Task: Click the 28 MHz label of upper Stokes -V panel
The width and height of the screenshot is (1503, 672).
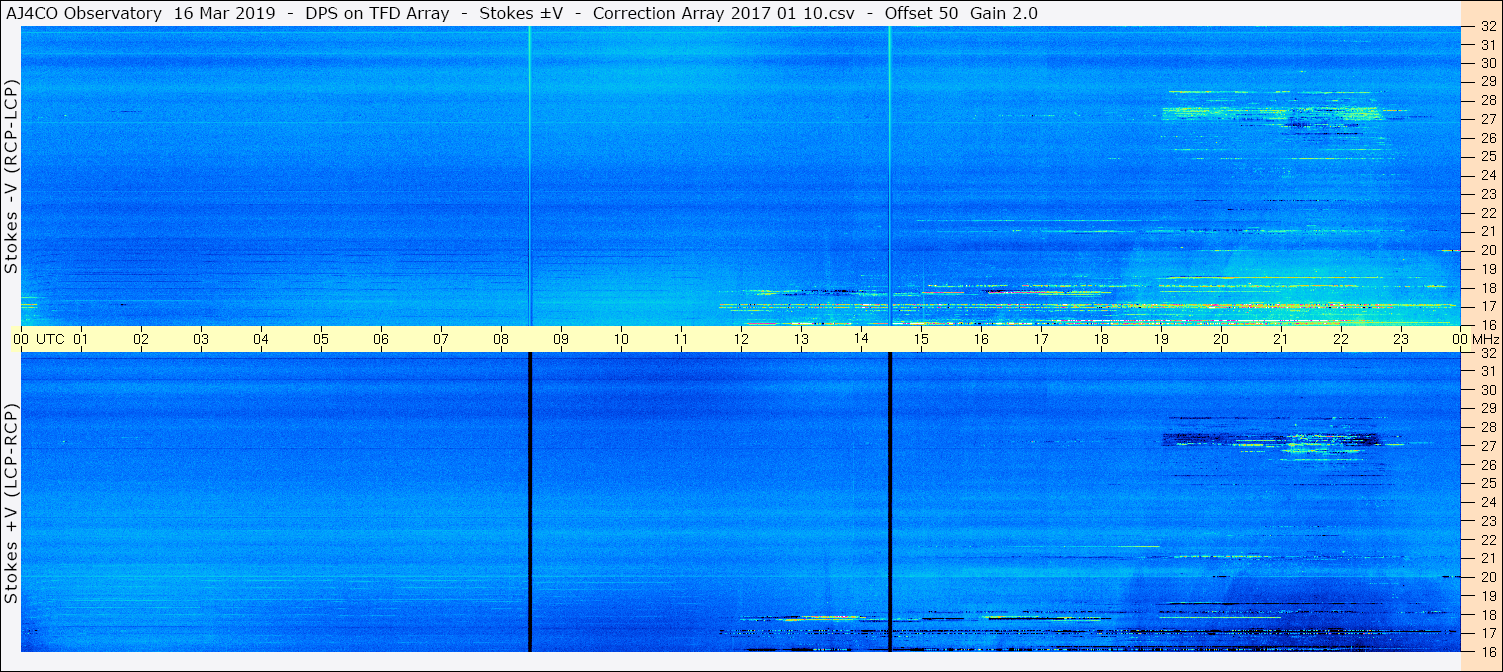Action: coord(1488,100)
